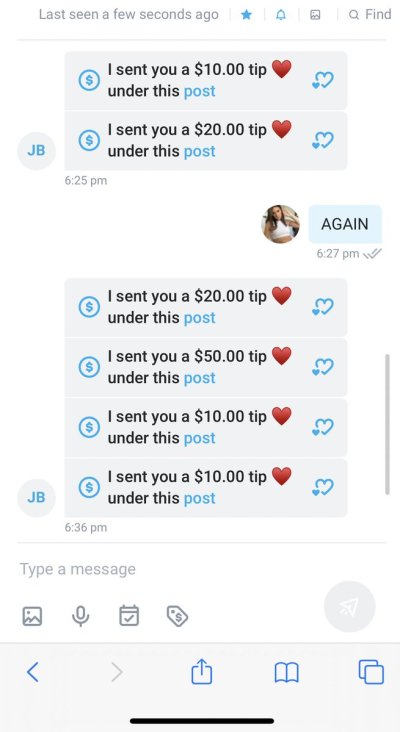This screenshot has width=400, height=732.
Task: Click dollar icon on the $50.00 tip
Action: point(89,367)
